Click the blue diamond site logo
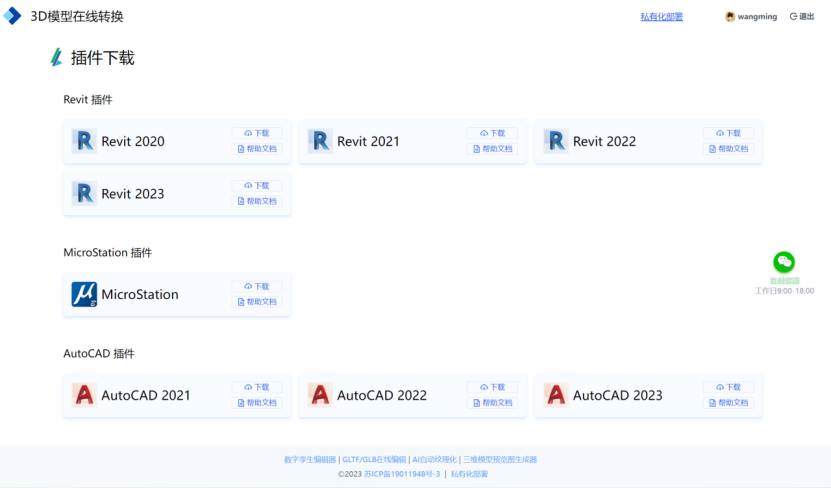The width and height of the screenshot is (831, 488). [x=12, y=16]
